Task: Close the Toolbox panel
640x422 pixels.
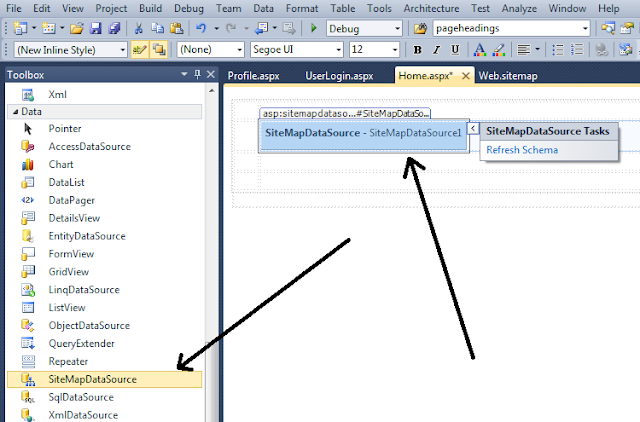Action: pyautogui.click(x=211, y=74)
